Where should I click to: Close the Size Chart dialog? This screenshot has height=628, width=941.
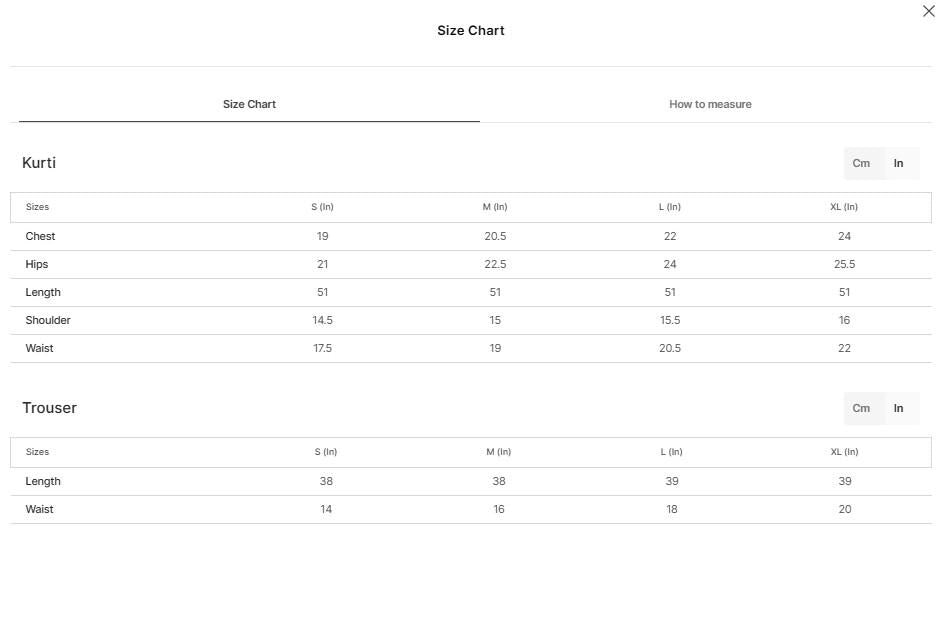(x=928, y=11)
